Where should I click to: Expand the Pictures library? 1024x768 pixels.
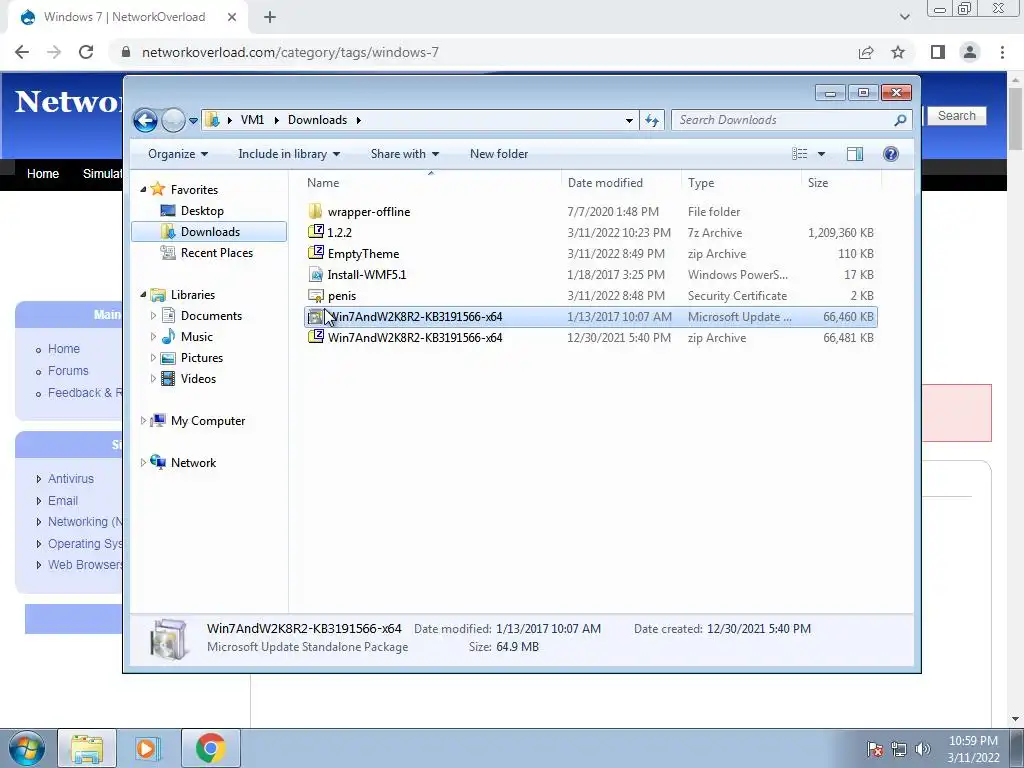153,358
